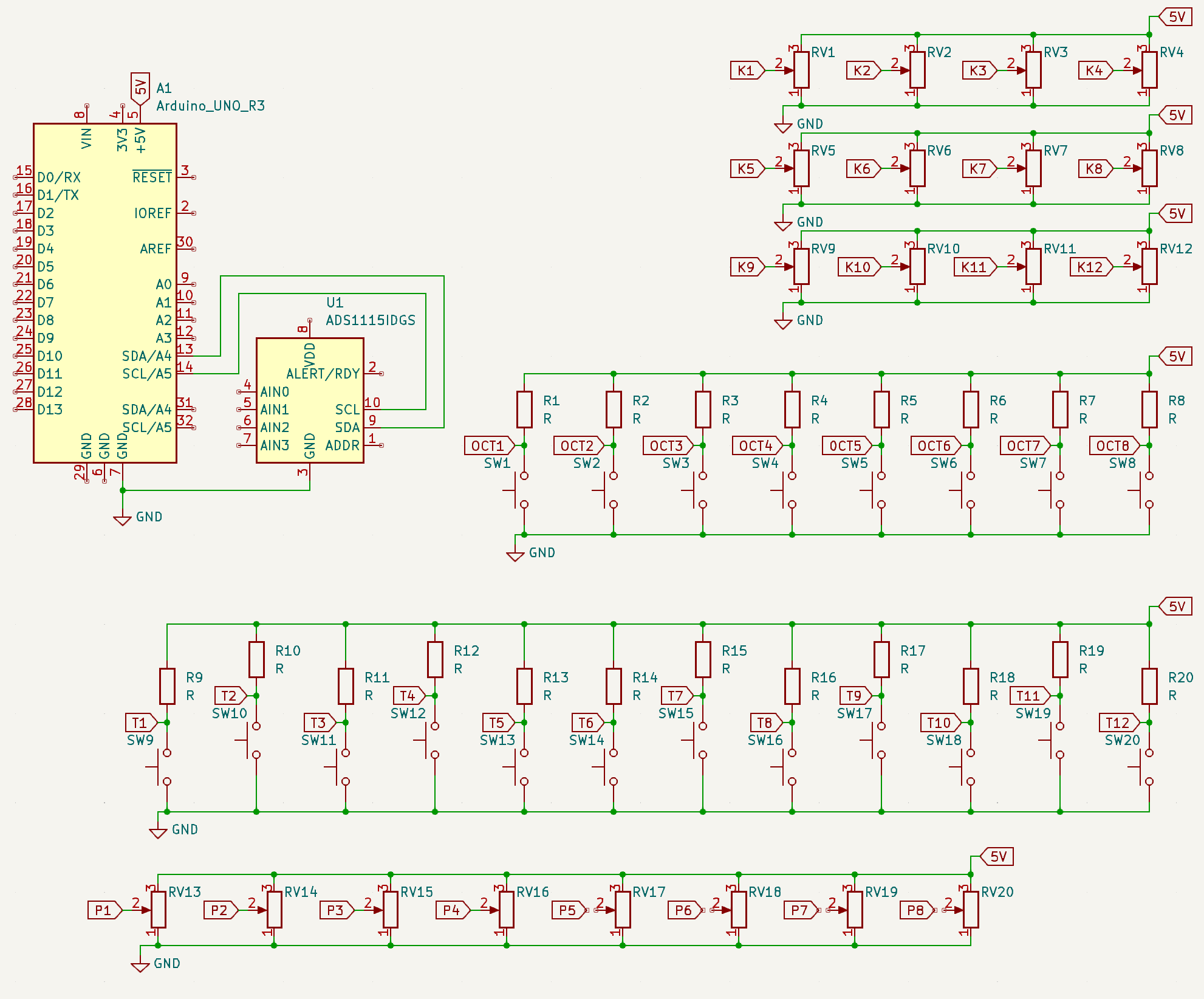Select net label K1
This screenshot has height=999, width=1204.
coord(747,70)
